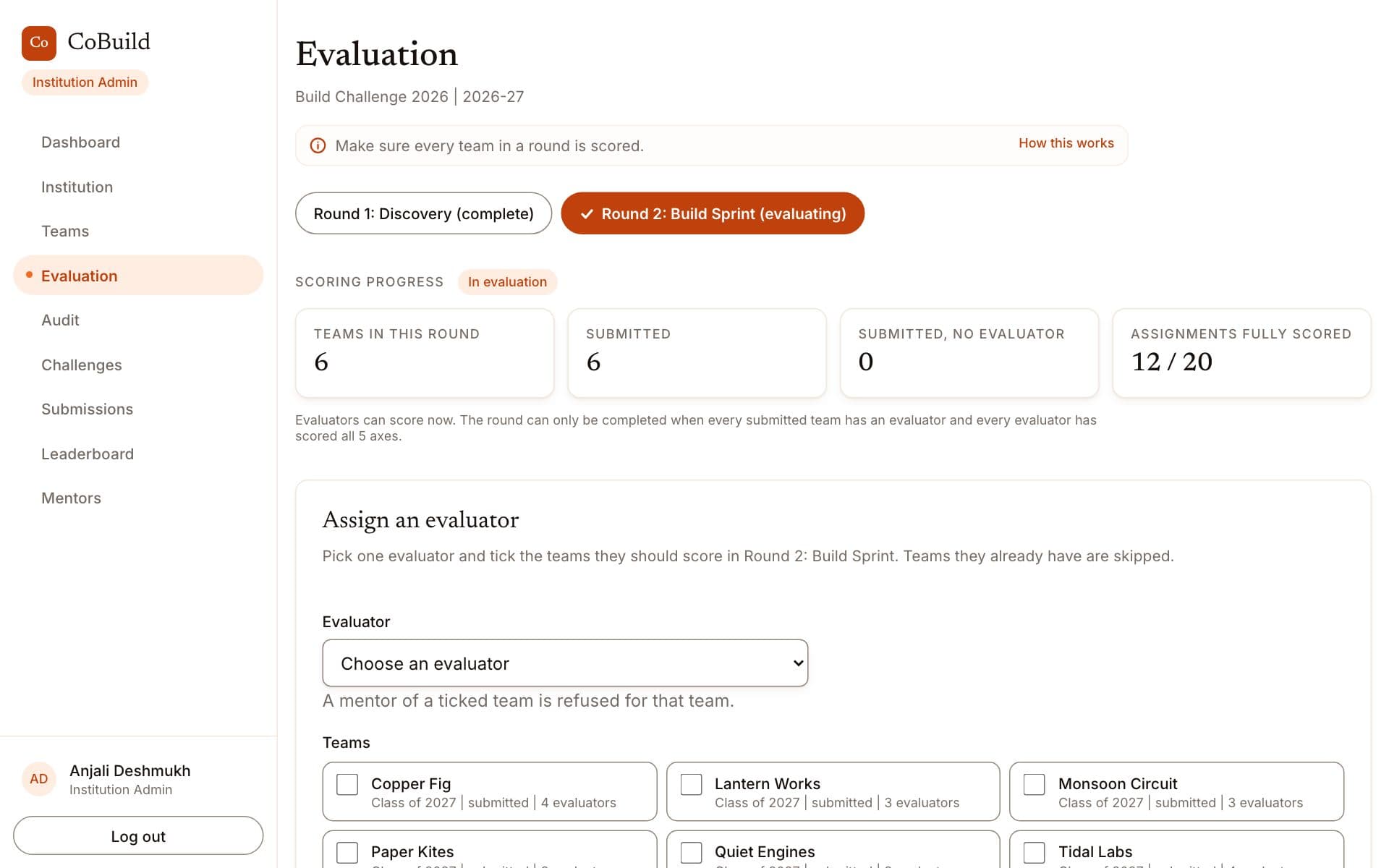Click the Assign an evaluator heading
This screenshot has width=1389, height=868.
tap(420, 520)
